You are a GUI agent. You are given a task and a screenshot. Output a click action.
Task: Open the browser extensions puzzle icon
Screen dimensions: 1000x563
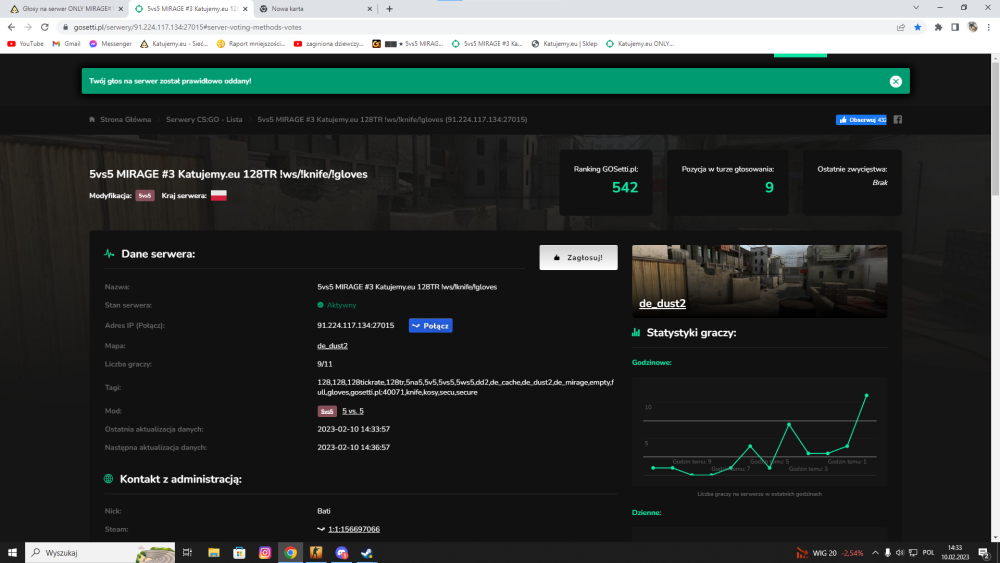(938, 27)
